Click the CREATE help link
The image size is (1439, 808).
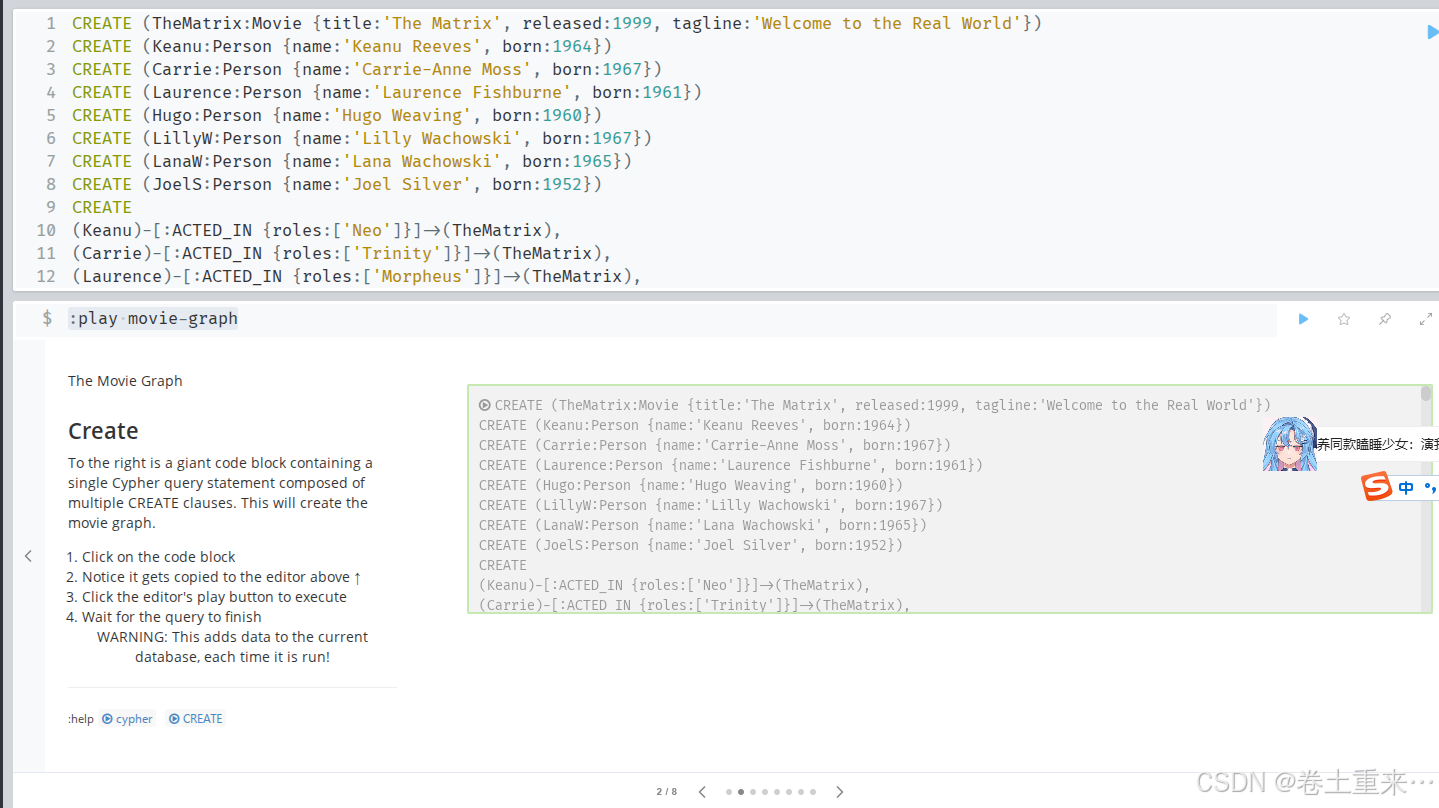tap(196, 719)
